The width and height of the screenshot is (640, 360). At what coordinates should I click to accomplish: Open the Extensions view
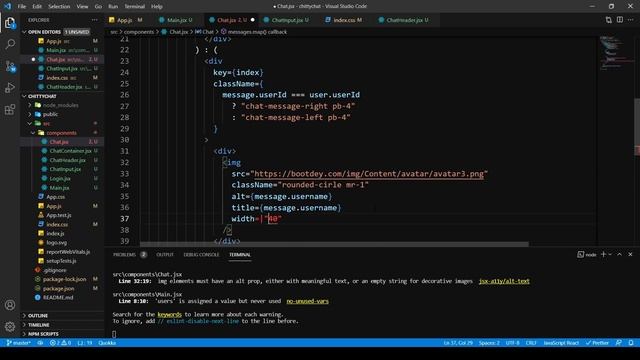10,109
